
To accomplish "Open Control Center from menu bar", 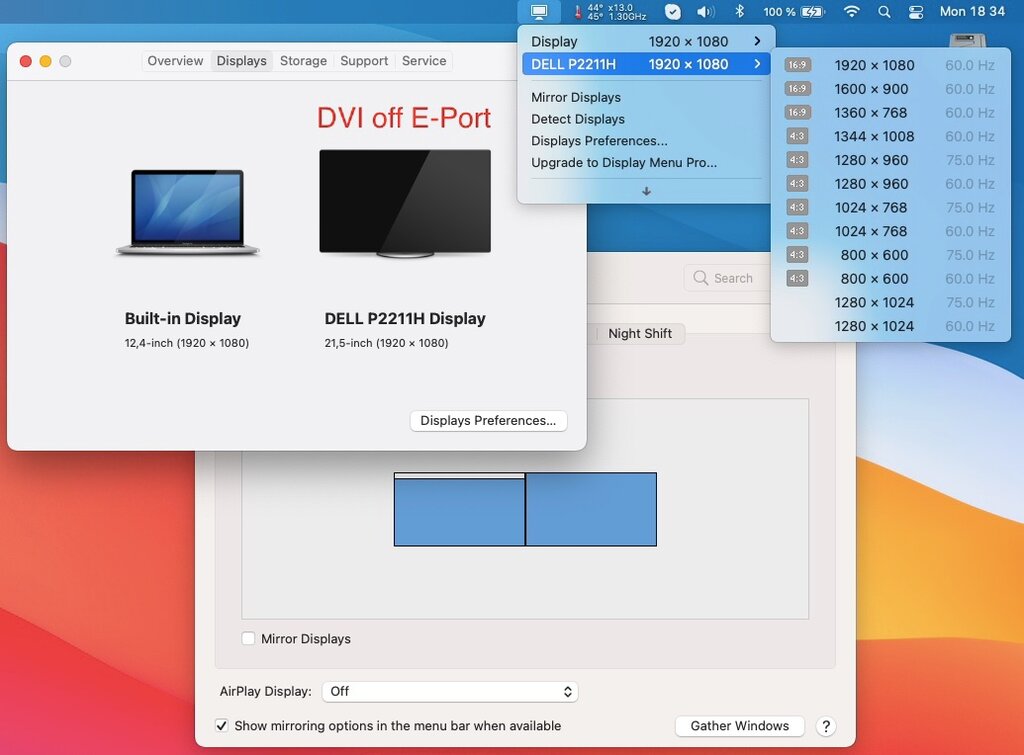I will click(916, 12).
